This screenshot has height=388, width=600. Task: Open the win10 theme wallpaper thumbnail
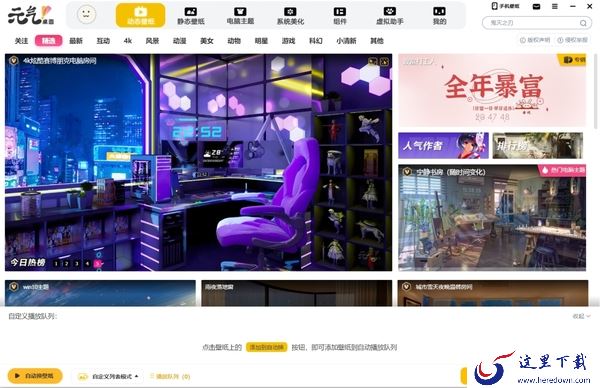pos(100,293)
